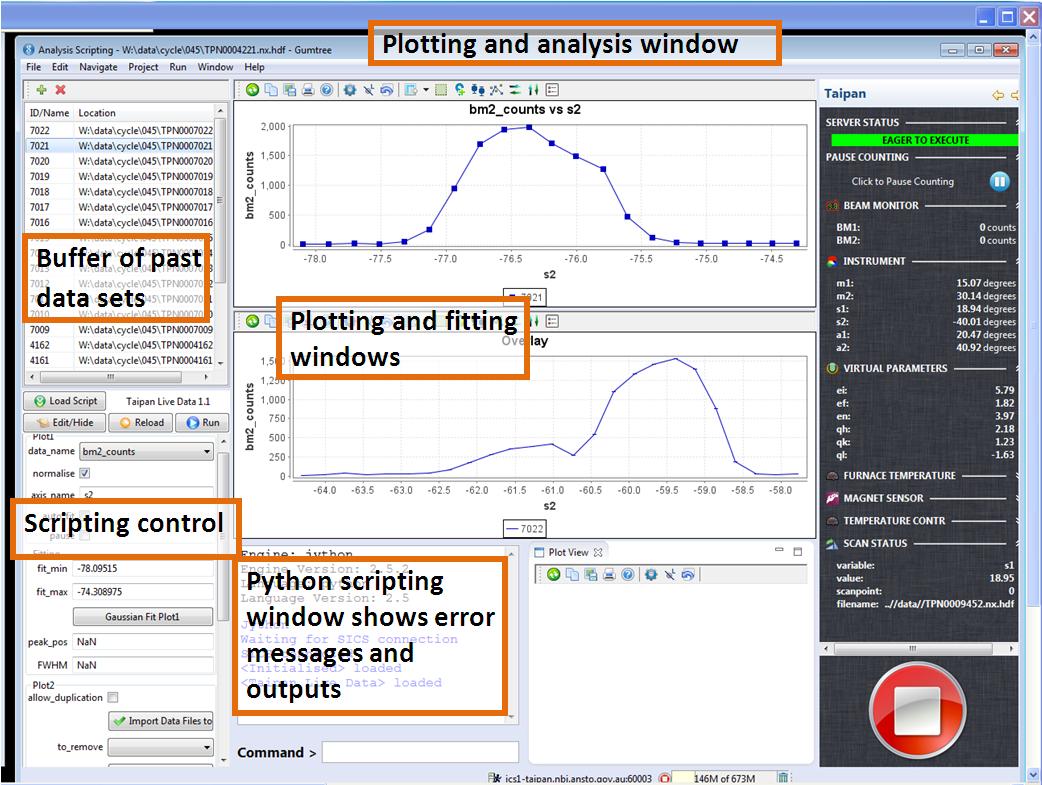Click the red remove data set icon
Screen dimensions: 1042x785
tap(60, 90)
